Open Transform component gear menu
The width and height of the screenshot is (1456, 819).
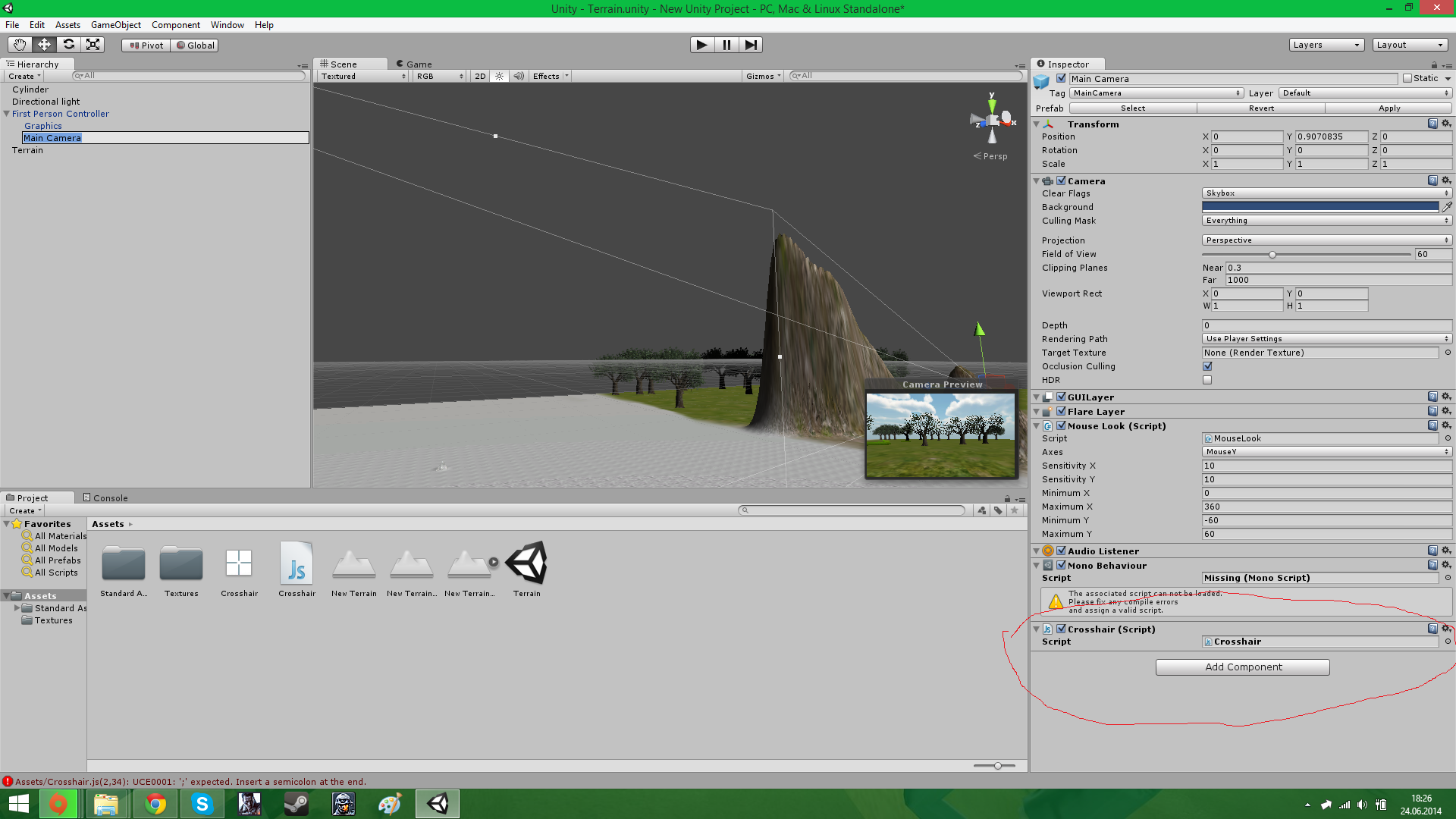coord(1446,124)
